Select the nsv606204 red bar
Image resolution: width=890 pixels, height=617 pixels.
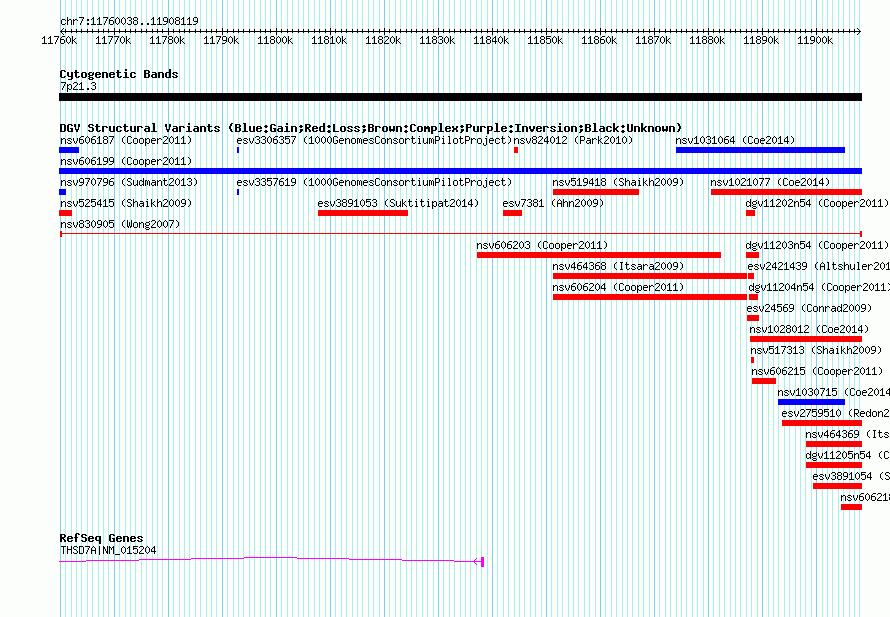pyautogui.click(x=650, y=297)
